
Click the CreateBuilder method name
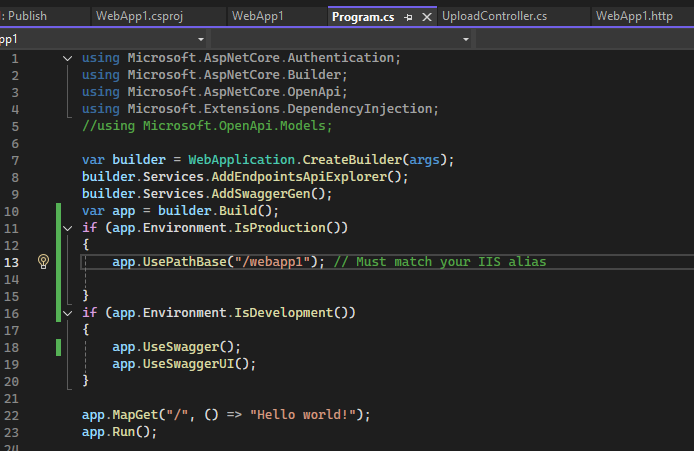(352, 159)
